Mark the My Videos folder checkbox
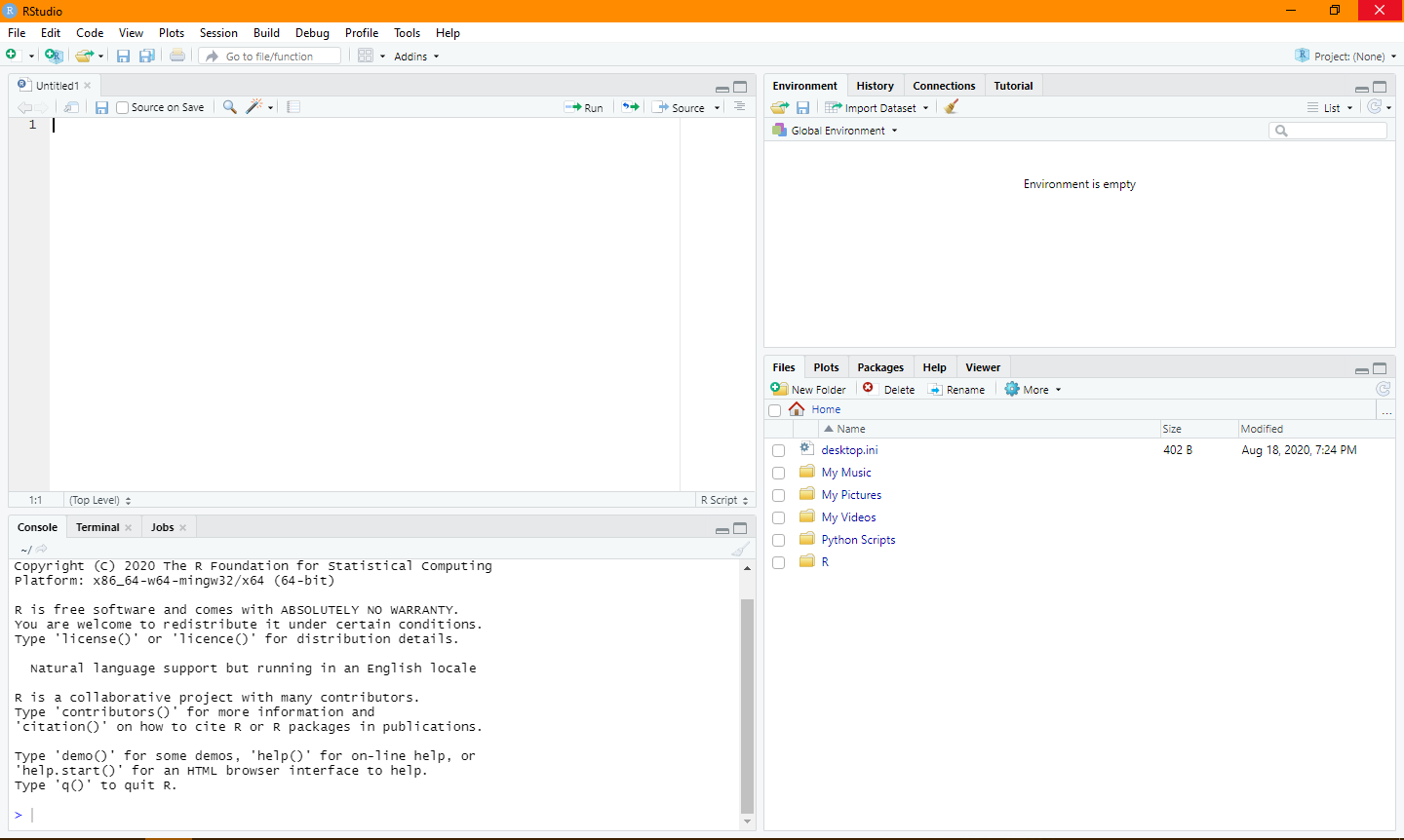Viewport: 1404px width, 840px height. pos(778,517)
